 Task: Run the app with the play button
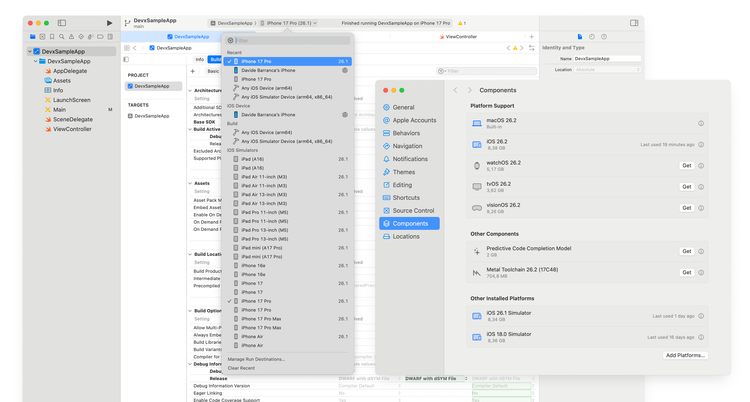(110, 23)
